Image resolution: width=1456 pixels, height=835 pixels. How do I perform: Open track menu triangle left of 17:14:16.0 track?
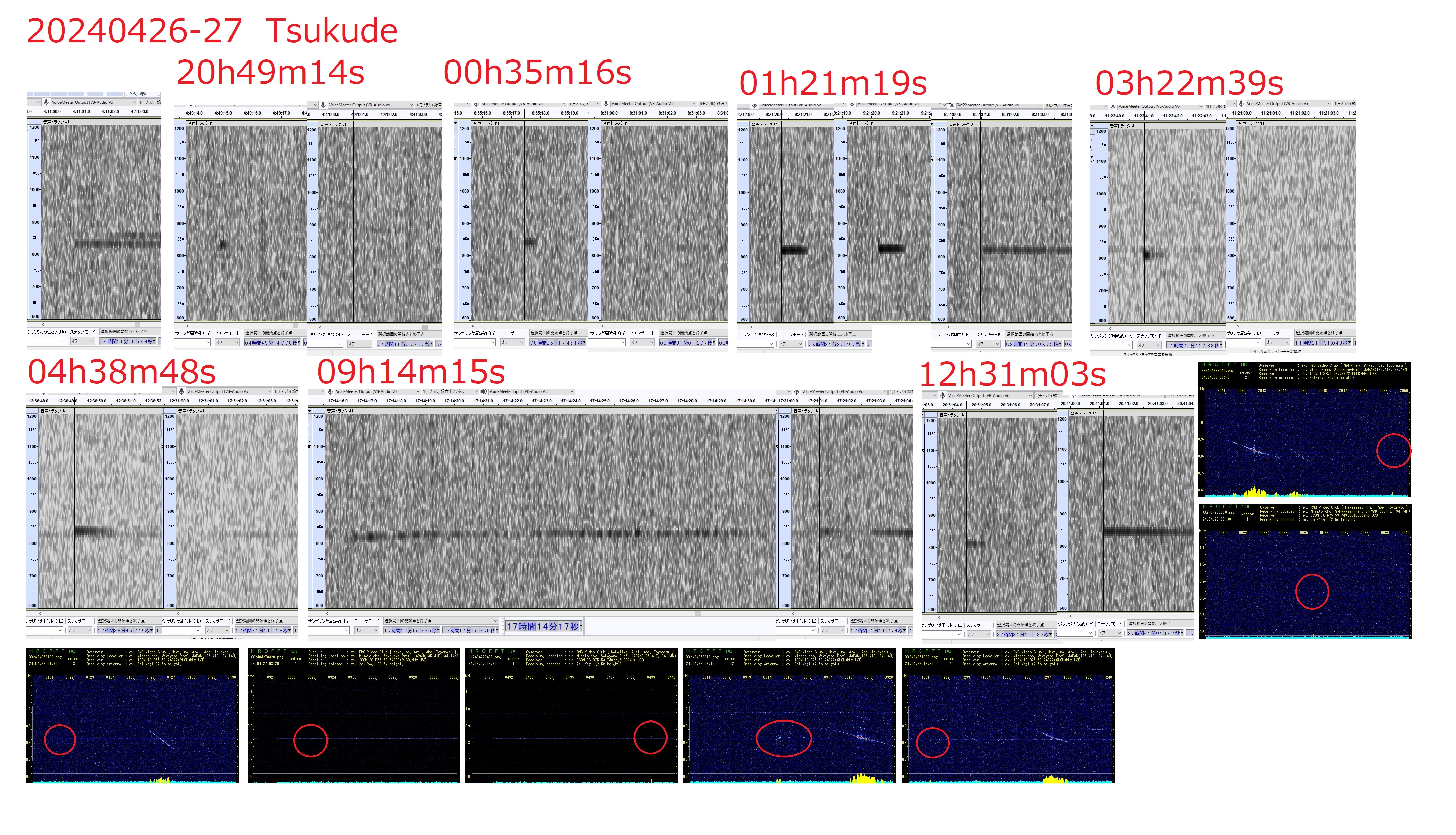tap(310, 411)
